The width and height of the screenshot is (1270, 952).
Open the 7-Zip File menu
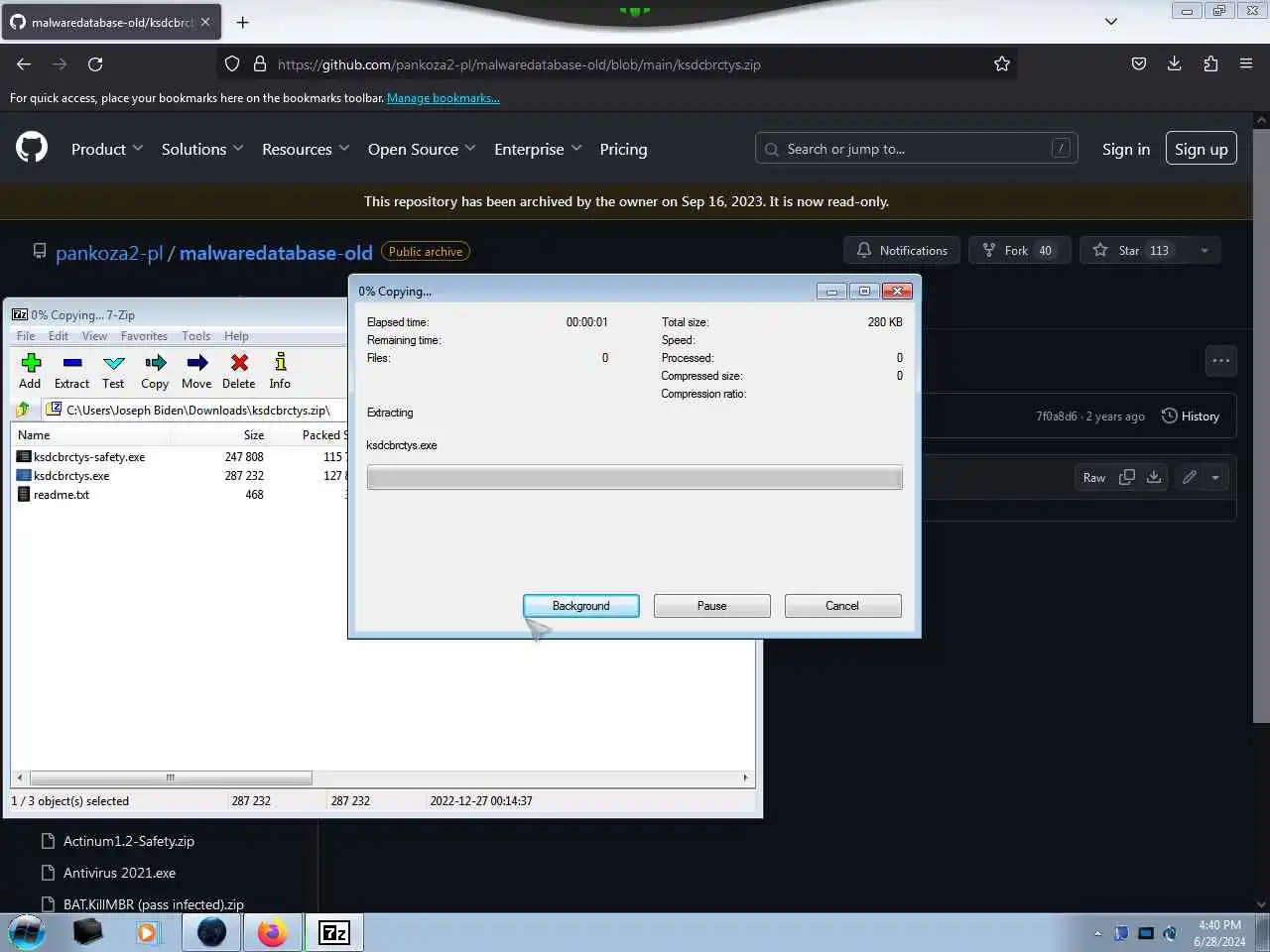(26, 336)
